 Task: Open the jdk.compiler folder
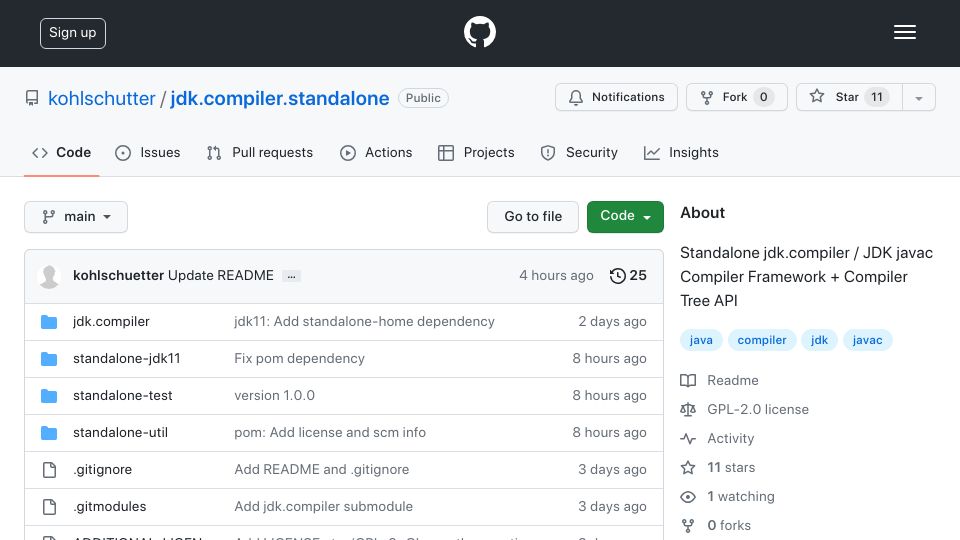point(111,321)
